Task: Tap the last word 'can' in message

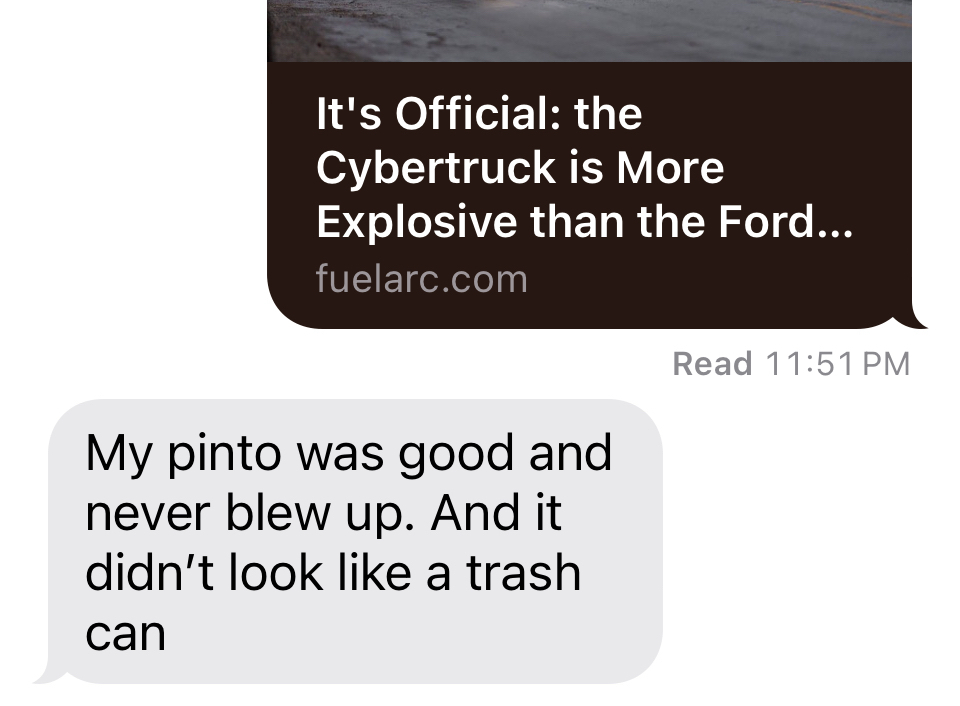Action: coord(126,634)
